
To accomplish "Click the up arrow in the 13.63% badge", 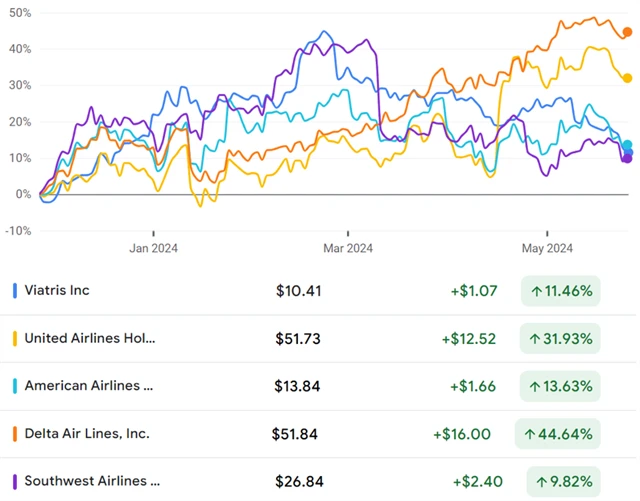I will (537, 386).
